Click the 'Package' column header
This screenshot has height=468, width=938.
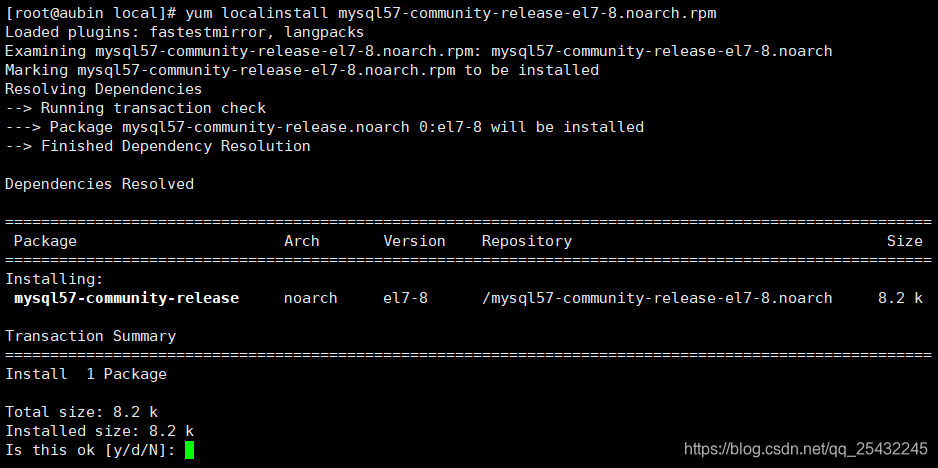point(45,241)
